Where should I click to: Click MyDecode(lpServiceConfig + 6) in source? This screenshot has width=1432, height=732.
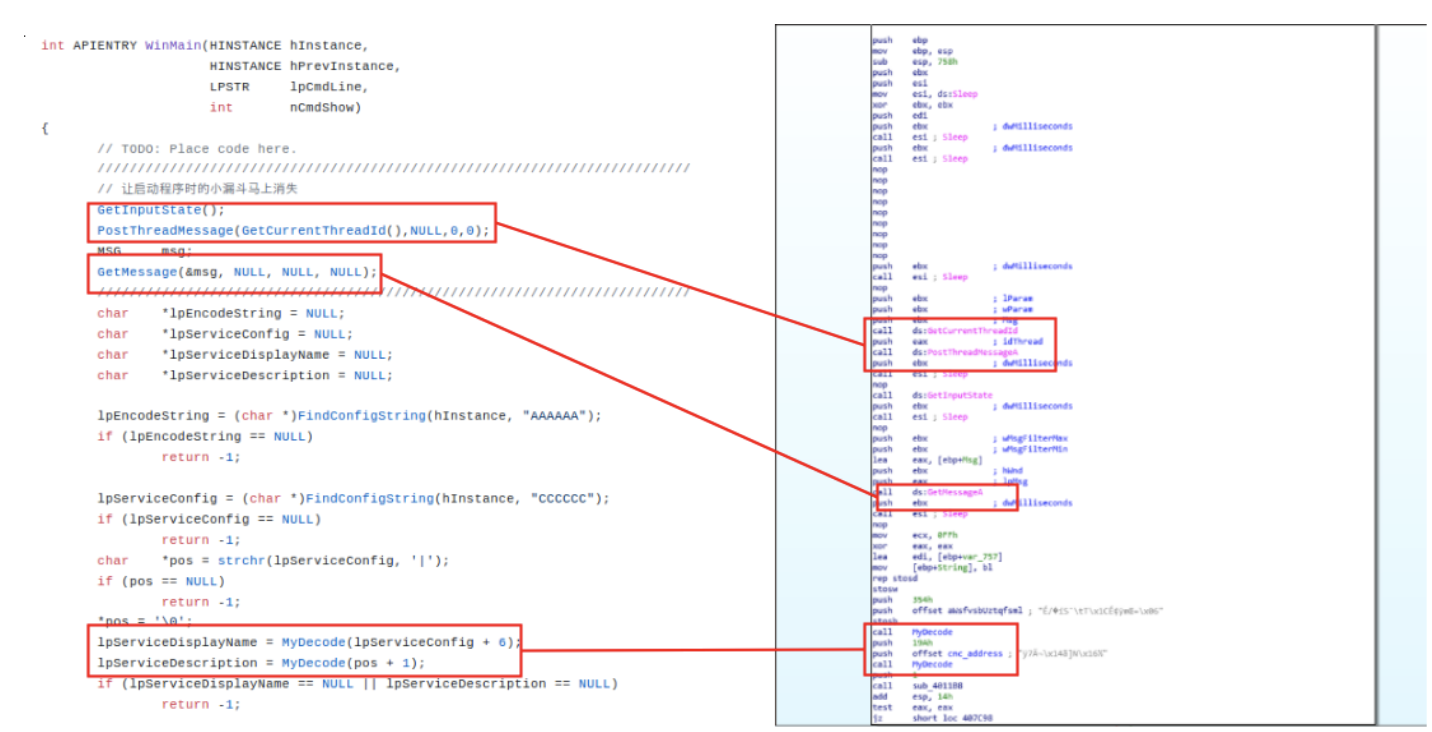(401, 642)
